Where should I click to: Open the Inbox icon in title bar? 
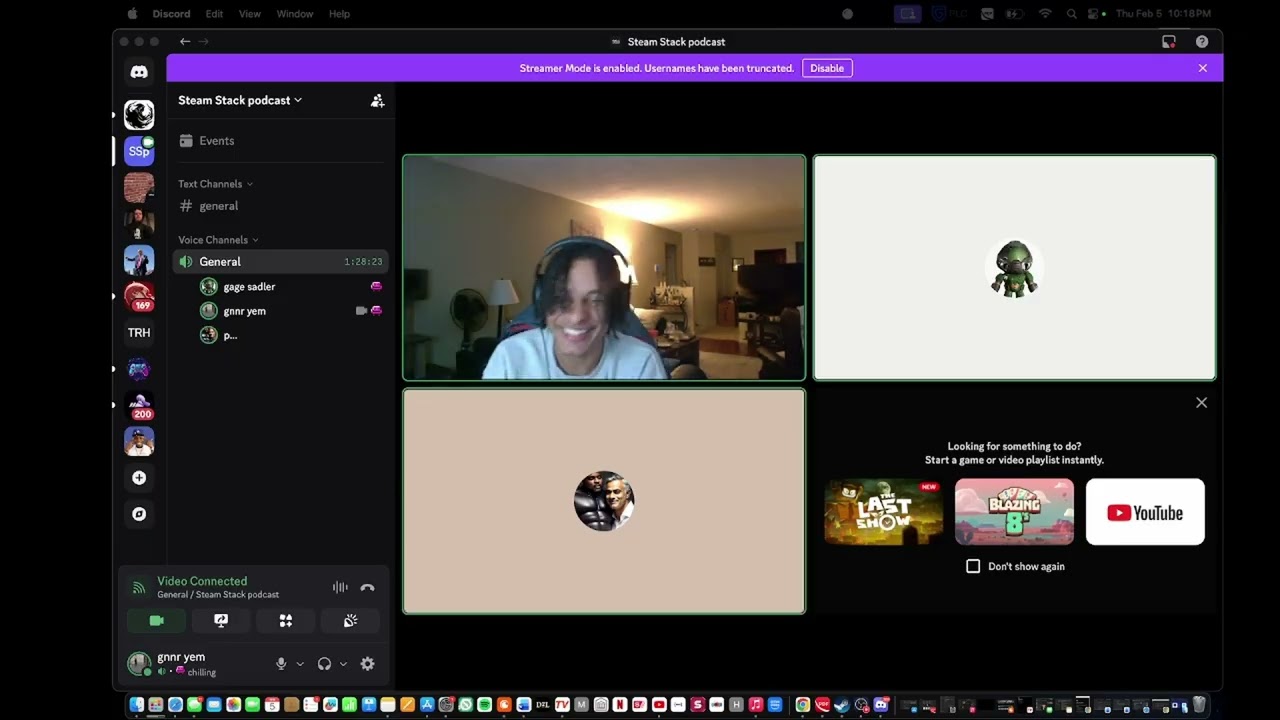pyautogui.click(x=1168, y=42)
